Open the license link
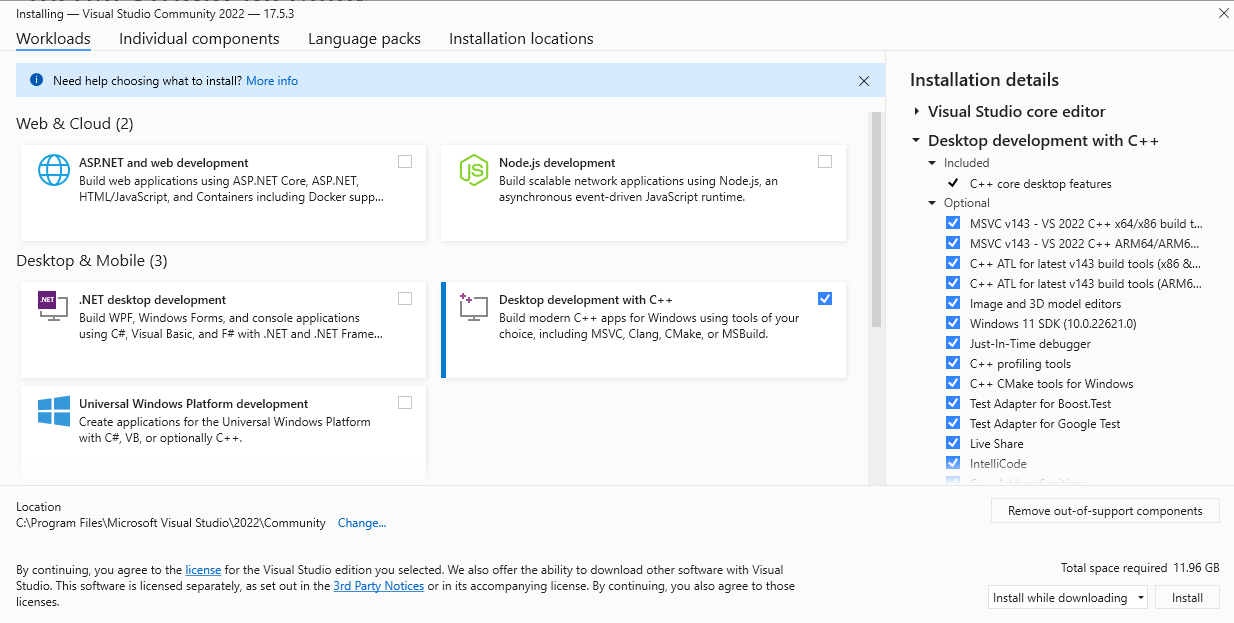Viewport: 1234px width, 623px height. 203,570
